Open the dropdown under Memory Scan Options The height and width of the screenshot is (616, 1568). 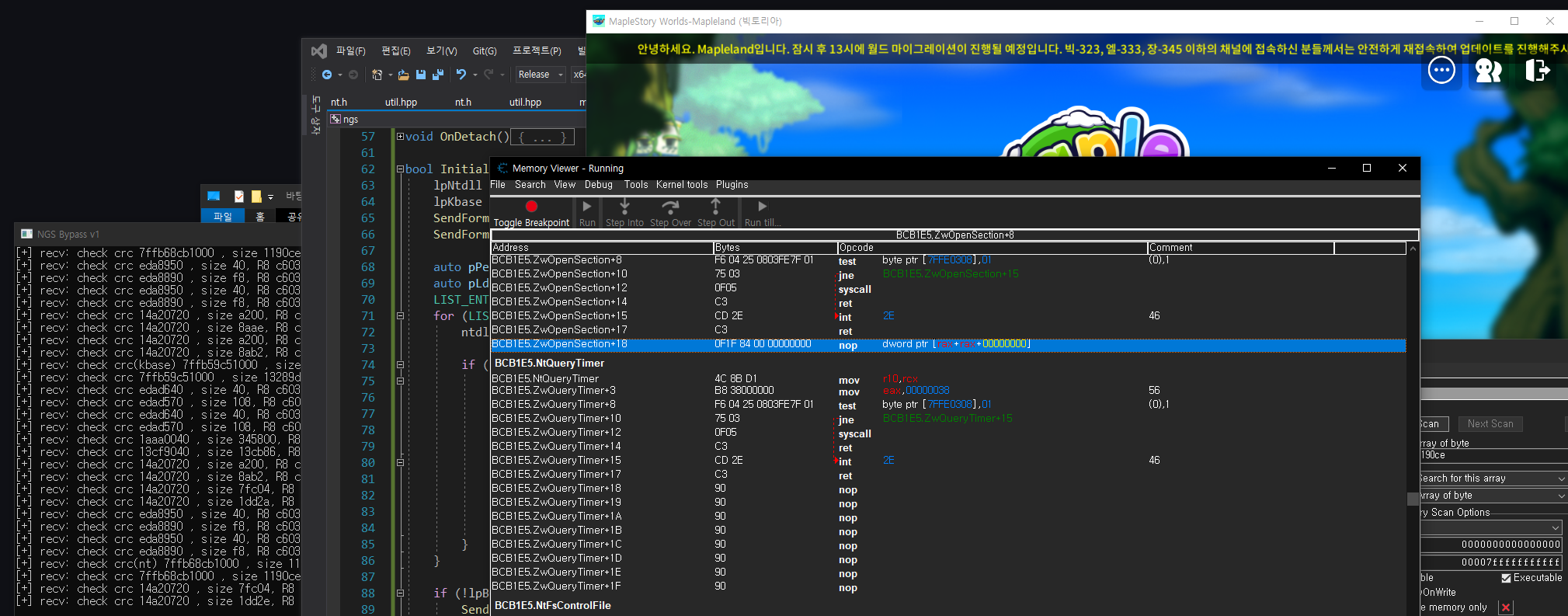click(x=1491, y=528)
